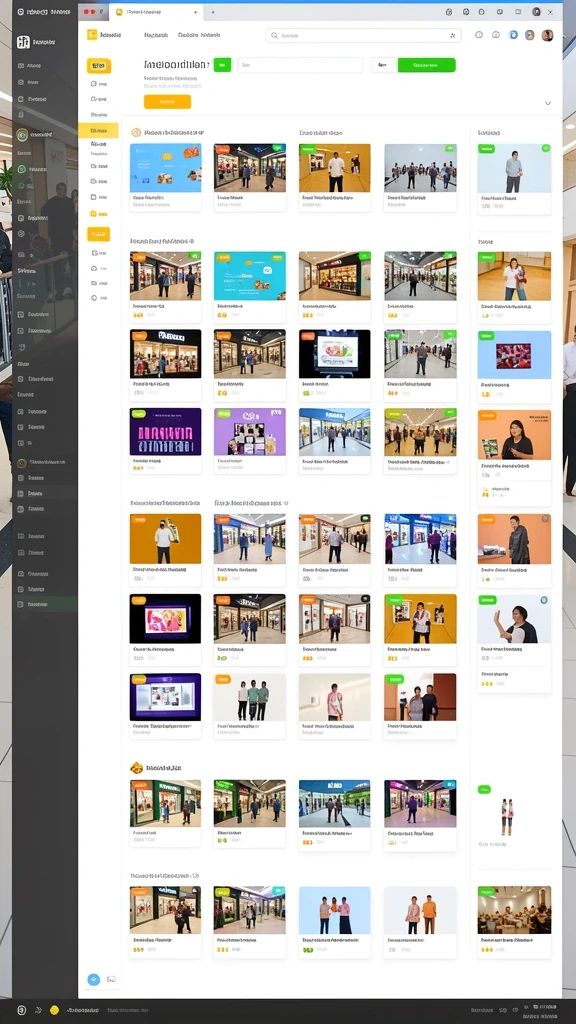Click the yellow circle icon in the bottom taskbar
The width and height of the screenshot is (576, 1024).
pyautogui.click(x=54, y=1010)
